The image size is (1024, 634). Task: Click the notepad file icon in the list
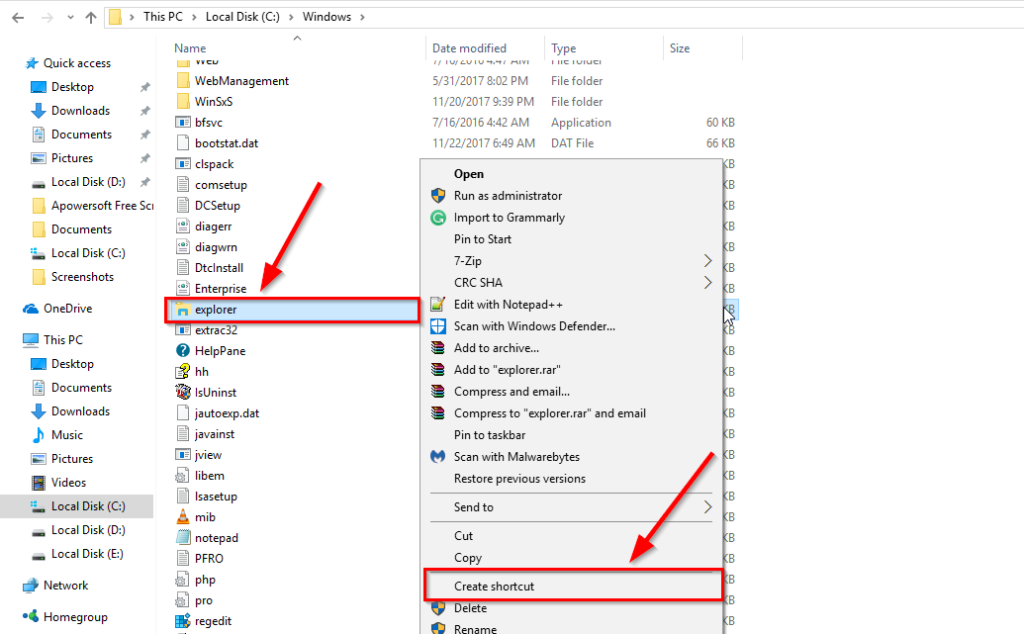tap(185, 537)
